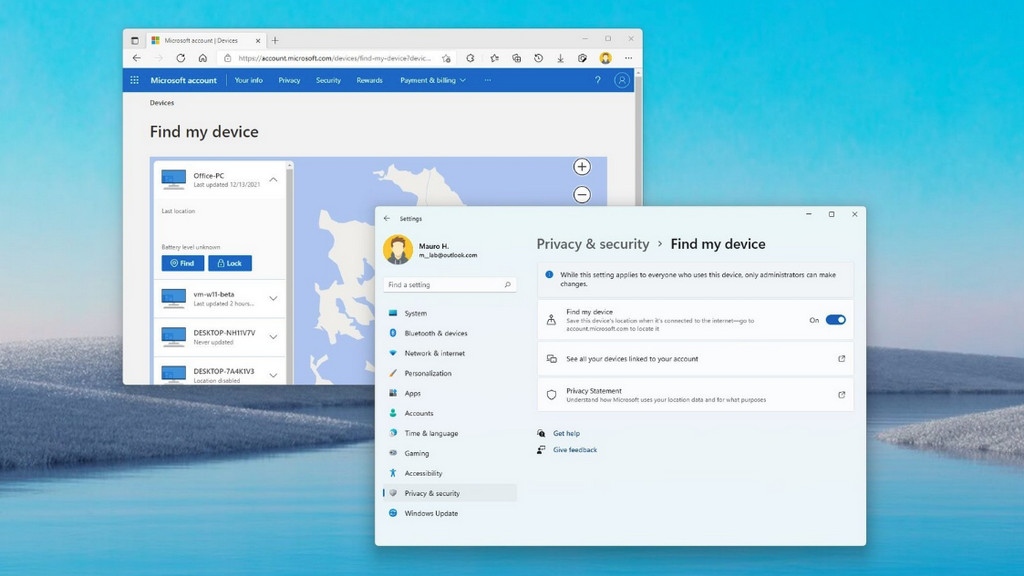Click the Edge profile avatar
1024x576 pixels.
tap(605, 58)
